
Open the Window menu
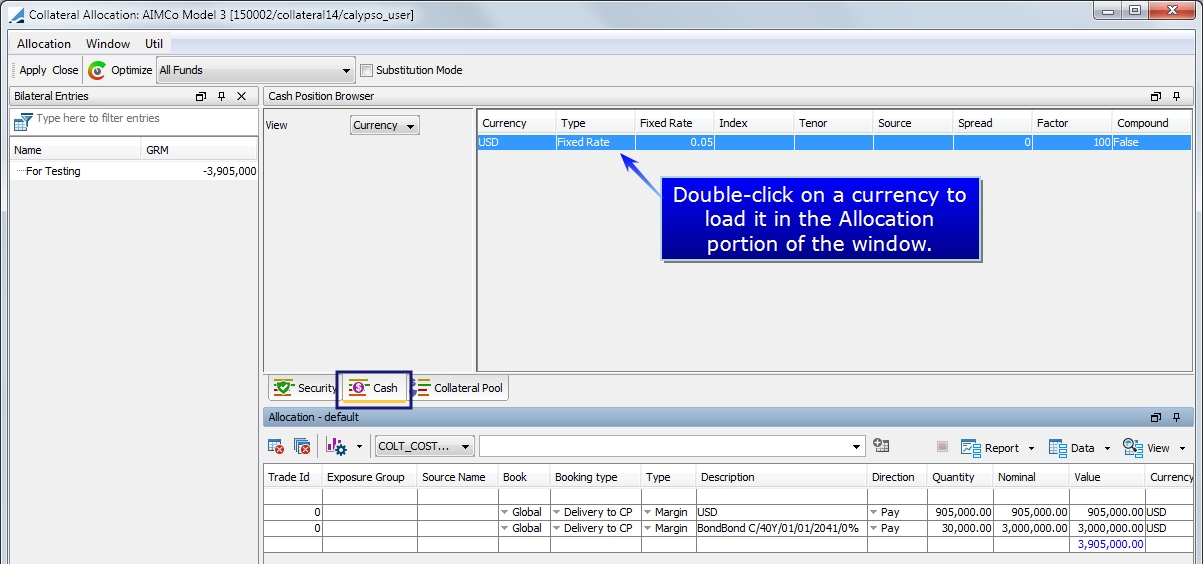point(108,44)
